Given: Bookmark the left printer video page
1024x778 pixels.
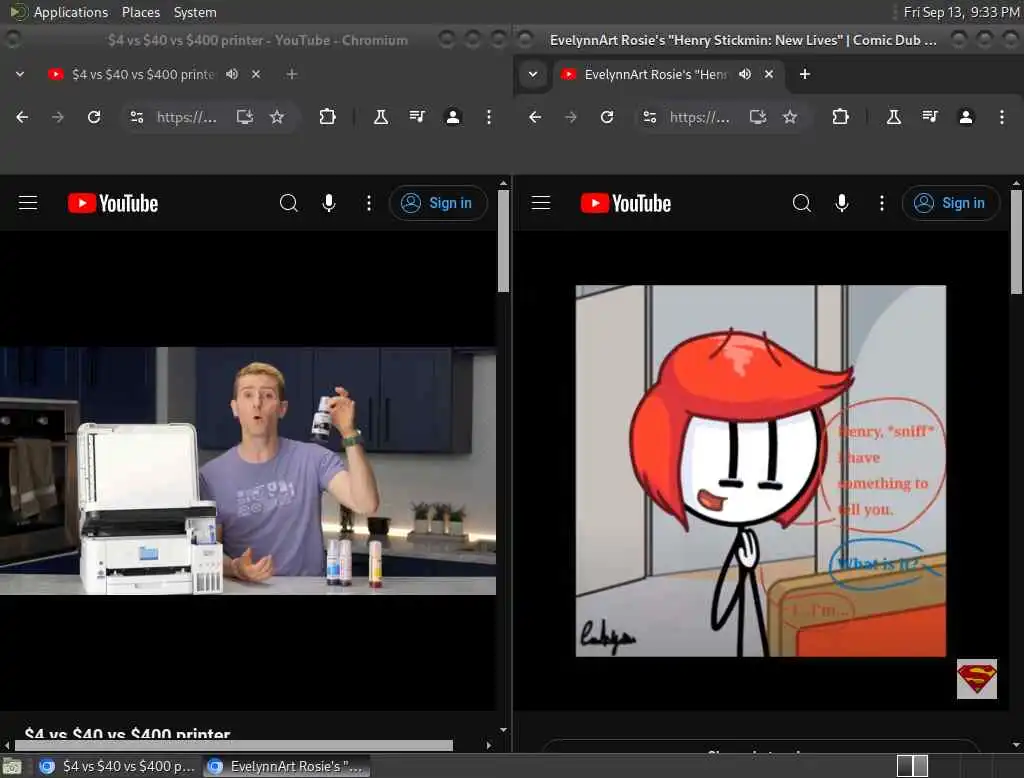Looking at the screenshot, I should click(x=277, y=117).
